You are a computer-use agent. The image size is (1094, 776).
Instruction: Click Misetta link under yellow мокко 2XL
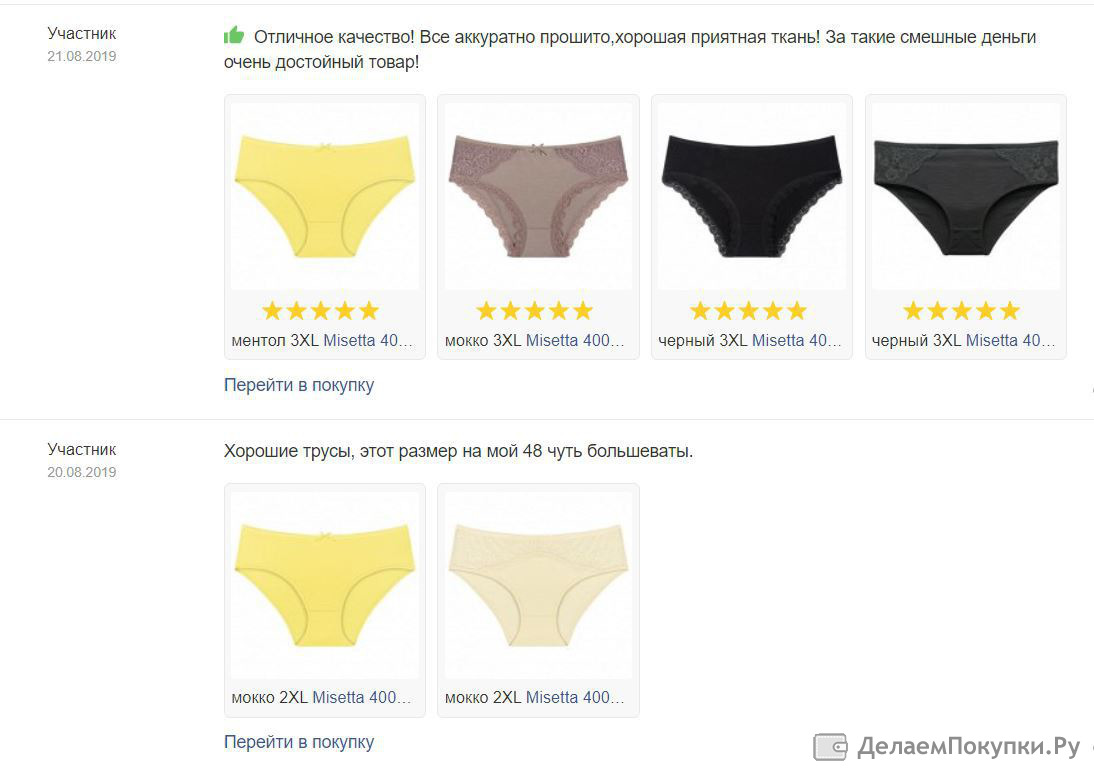(361, 697)
